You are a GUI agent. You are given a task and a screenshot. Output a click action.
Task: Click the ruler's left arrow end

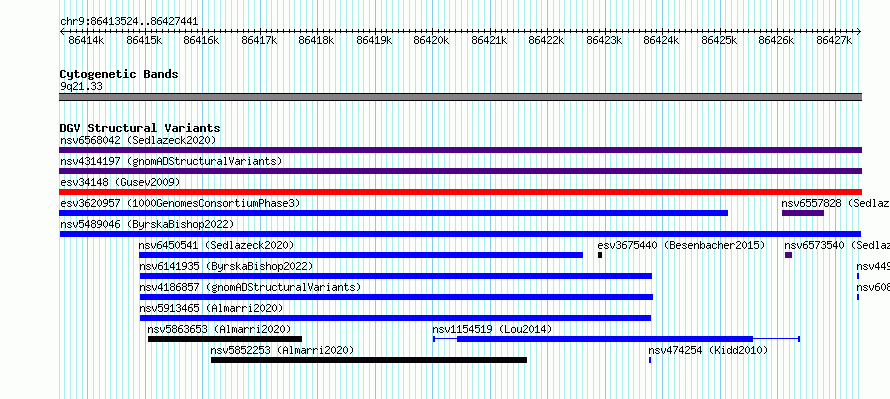pyautogui.click(x=61, y=31)
